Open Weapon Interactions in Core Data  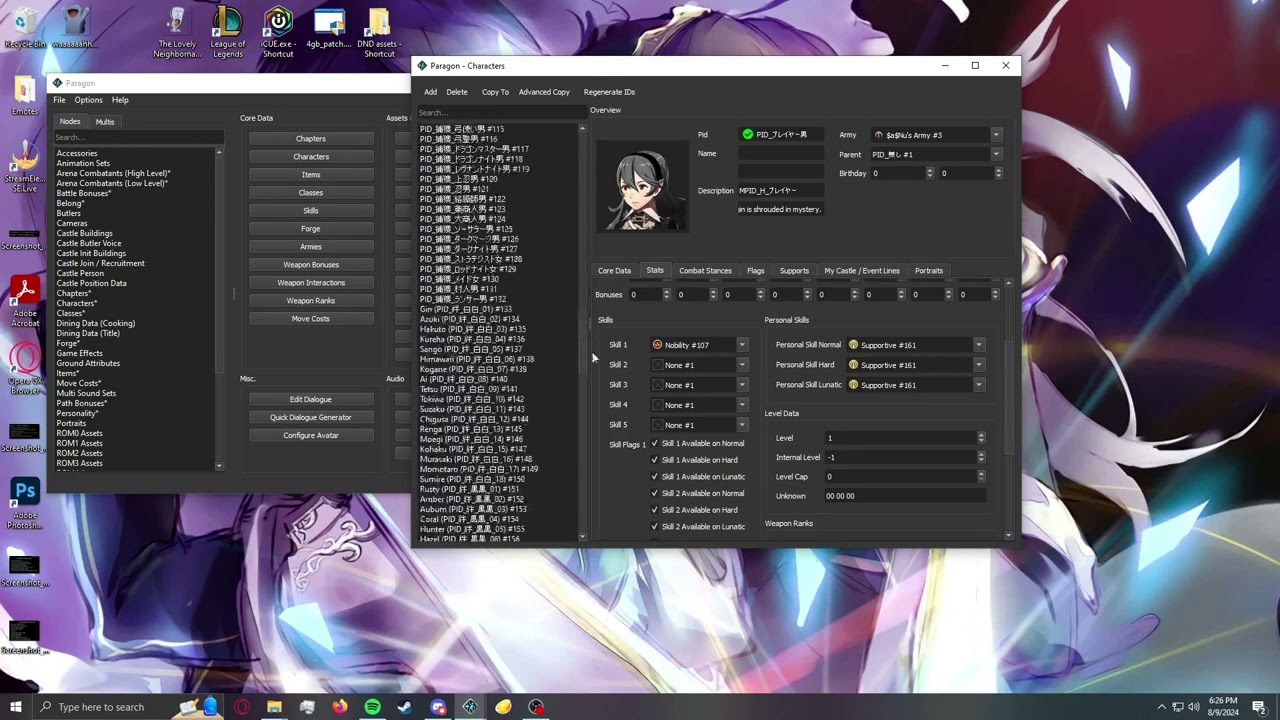pyautogui.click(x=311, y=283)
